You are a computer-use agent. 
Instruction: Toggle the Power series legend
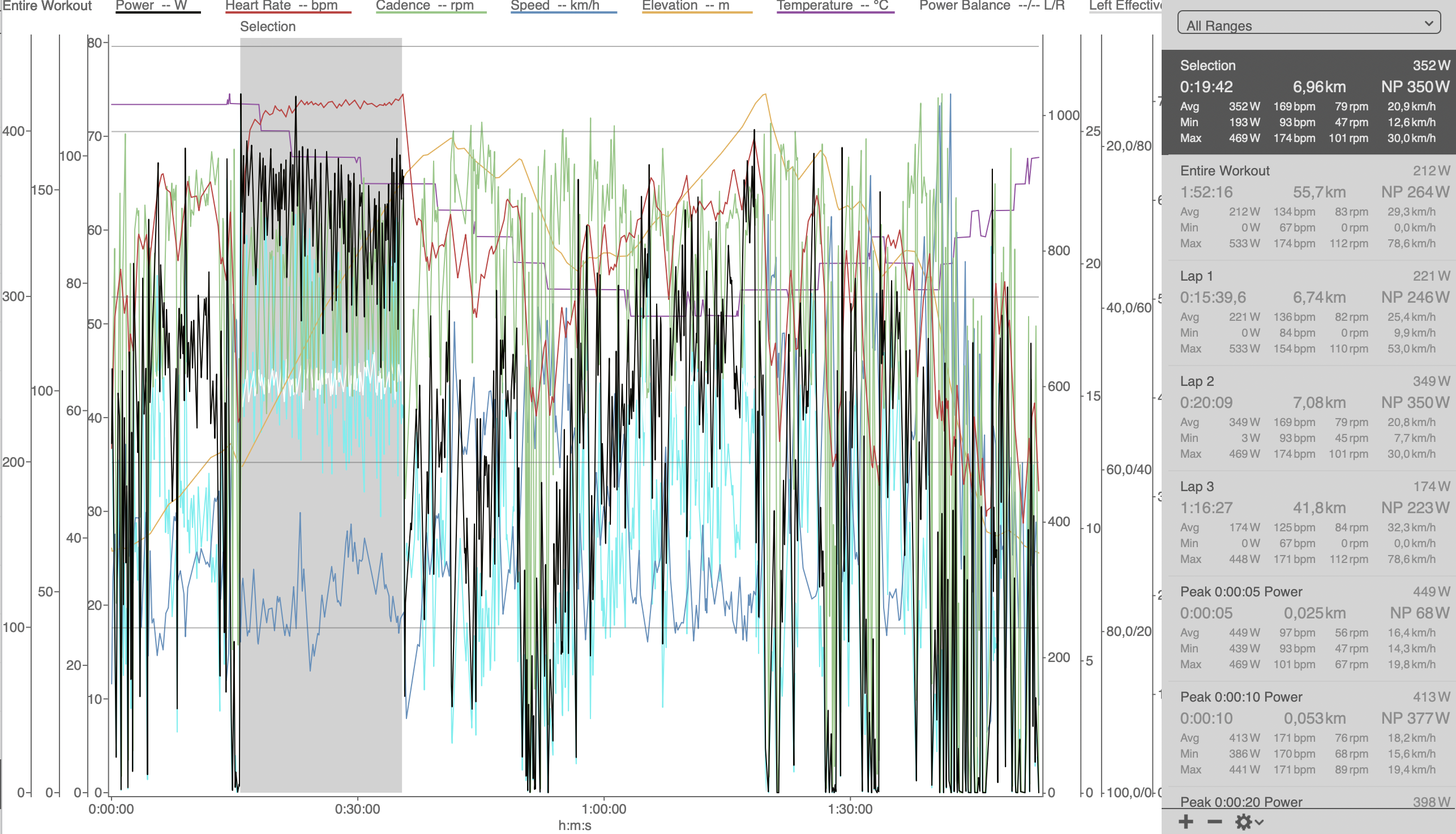151,6
